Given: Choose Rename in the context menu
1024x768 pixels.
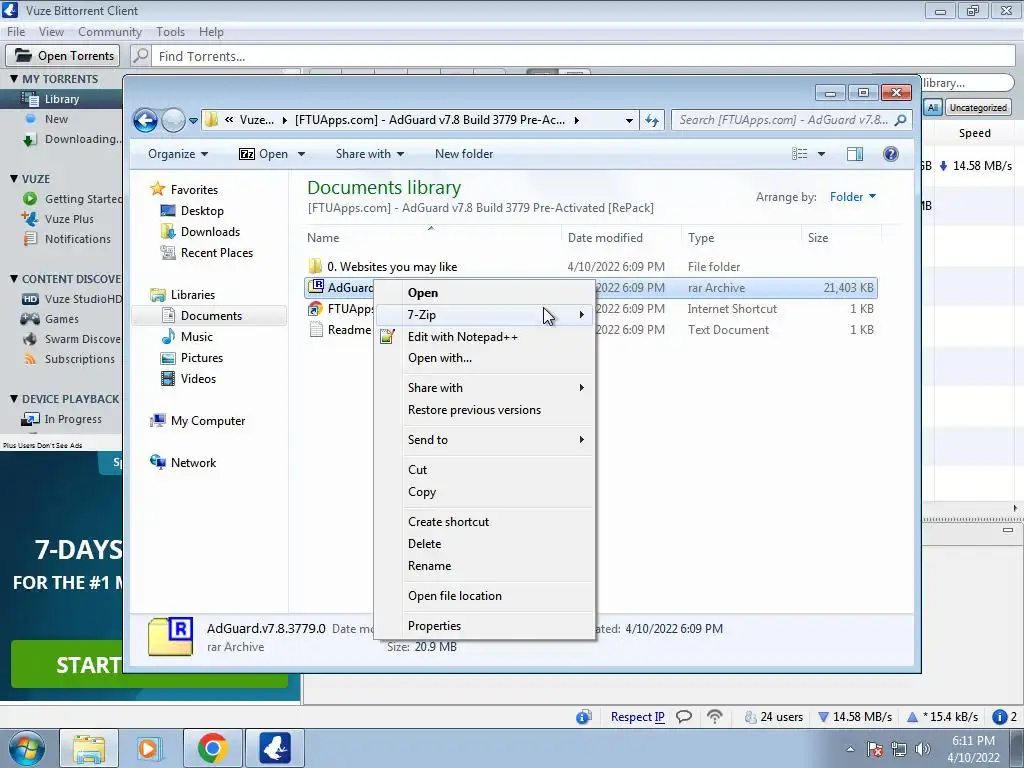Looking at the screenshot, I should (485, 566).
